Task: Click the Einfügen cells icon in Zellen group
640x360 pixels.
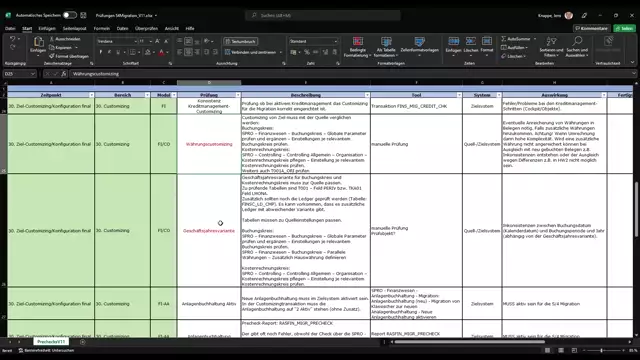Action: click(x=453, y=42)
